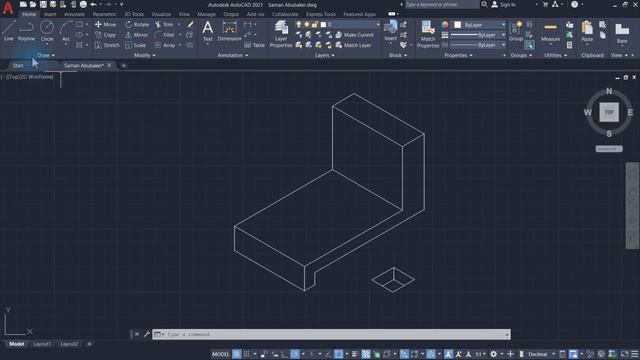Viewport: 640px width, 360px height.
Task: Expand the Annotation panel
Action: [232, 56]
